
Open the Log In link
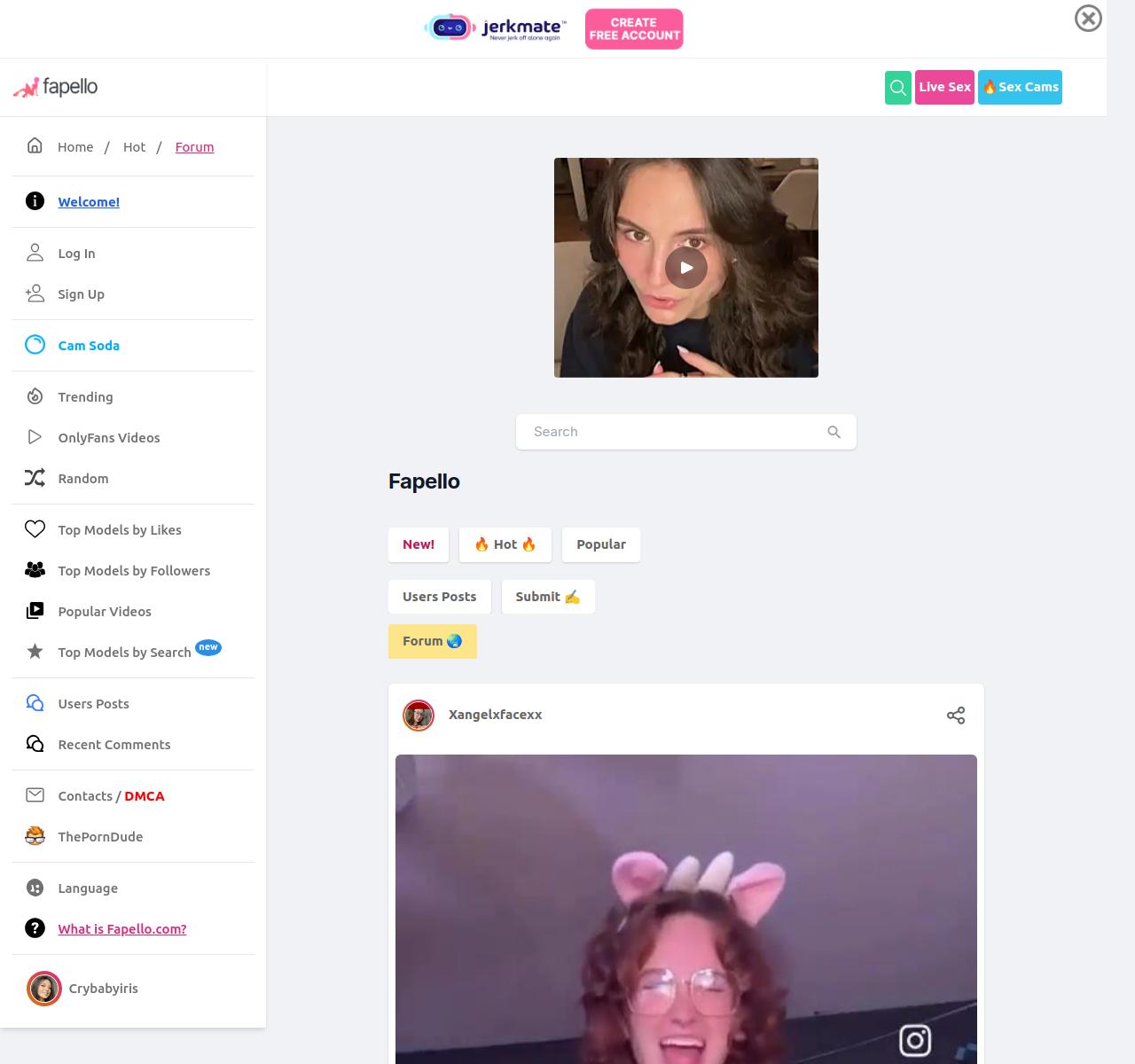[76, 254]
